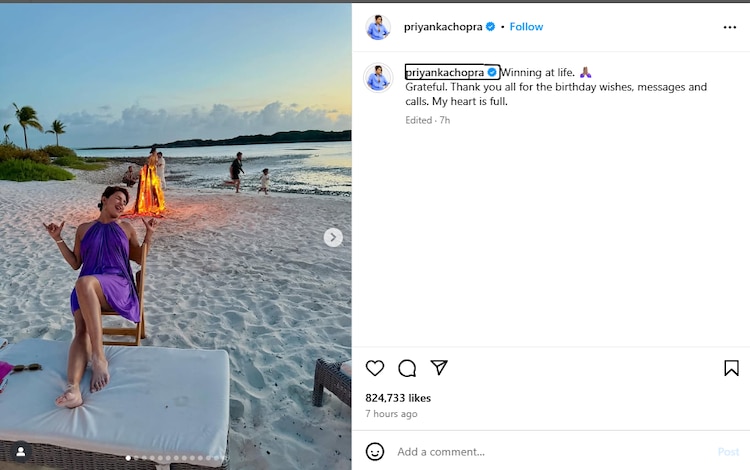Click the priyankachopra username in the caption
This screenshot has height=470, width=750.
coord(444,73)
